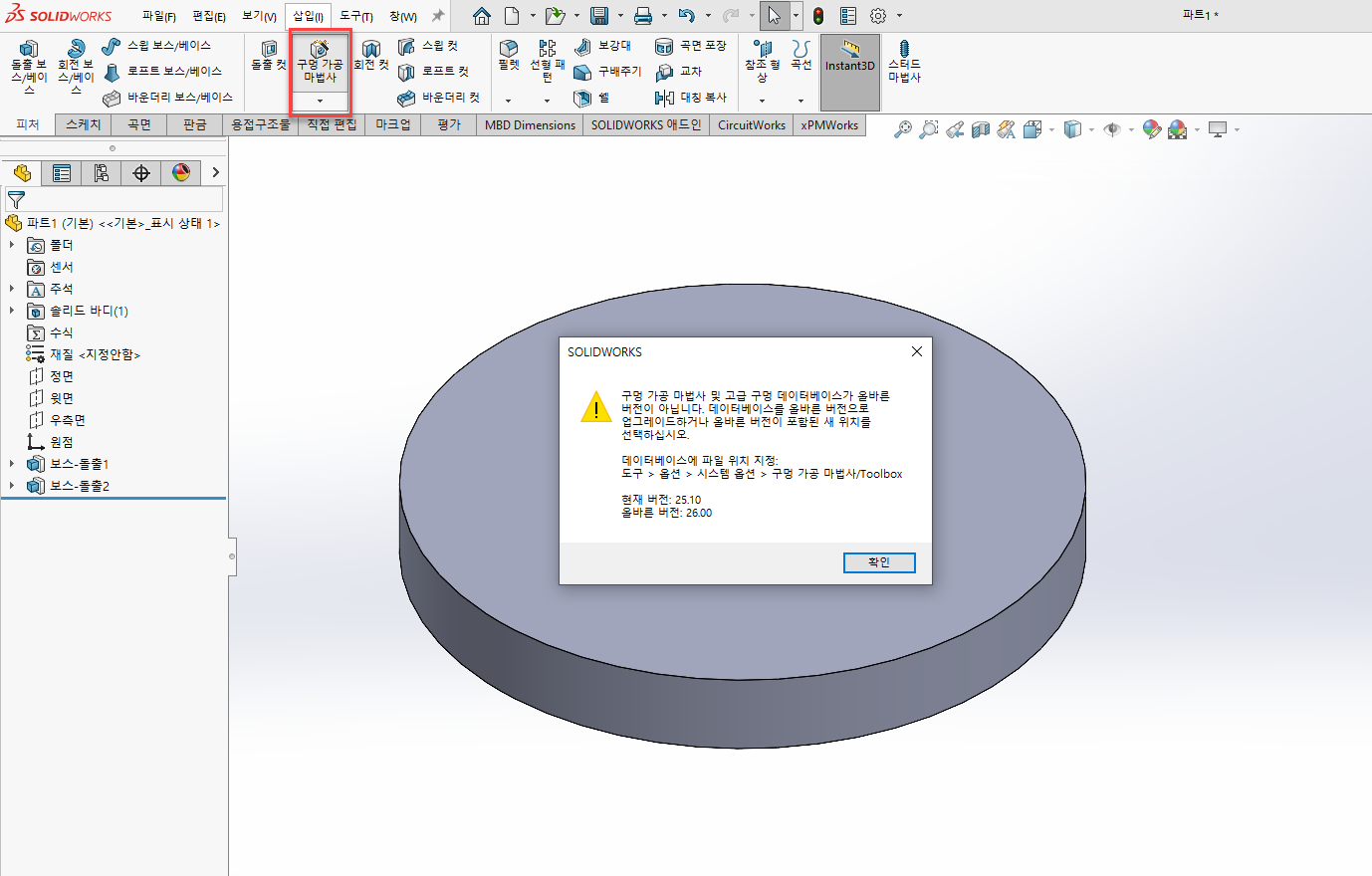This screenshot has width=1372, height=876.
Task: Select the 회전 컷 tool
Action: click(x=371, y=55)
